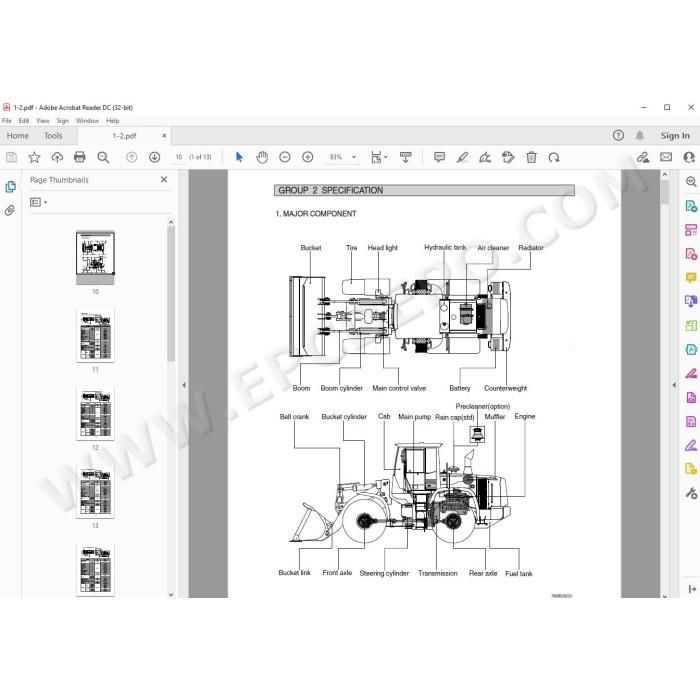
Task: Collapse the right tools pane arrow
Action: click(x=674, y=385)
